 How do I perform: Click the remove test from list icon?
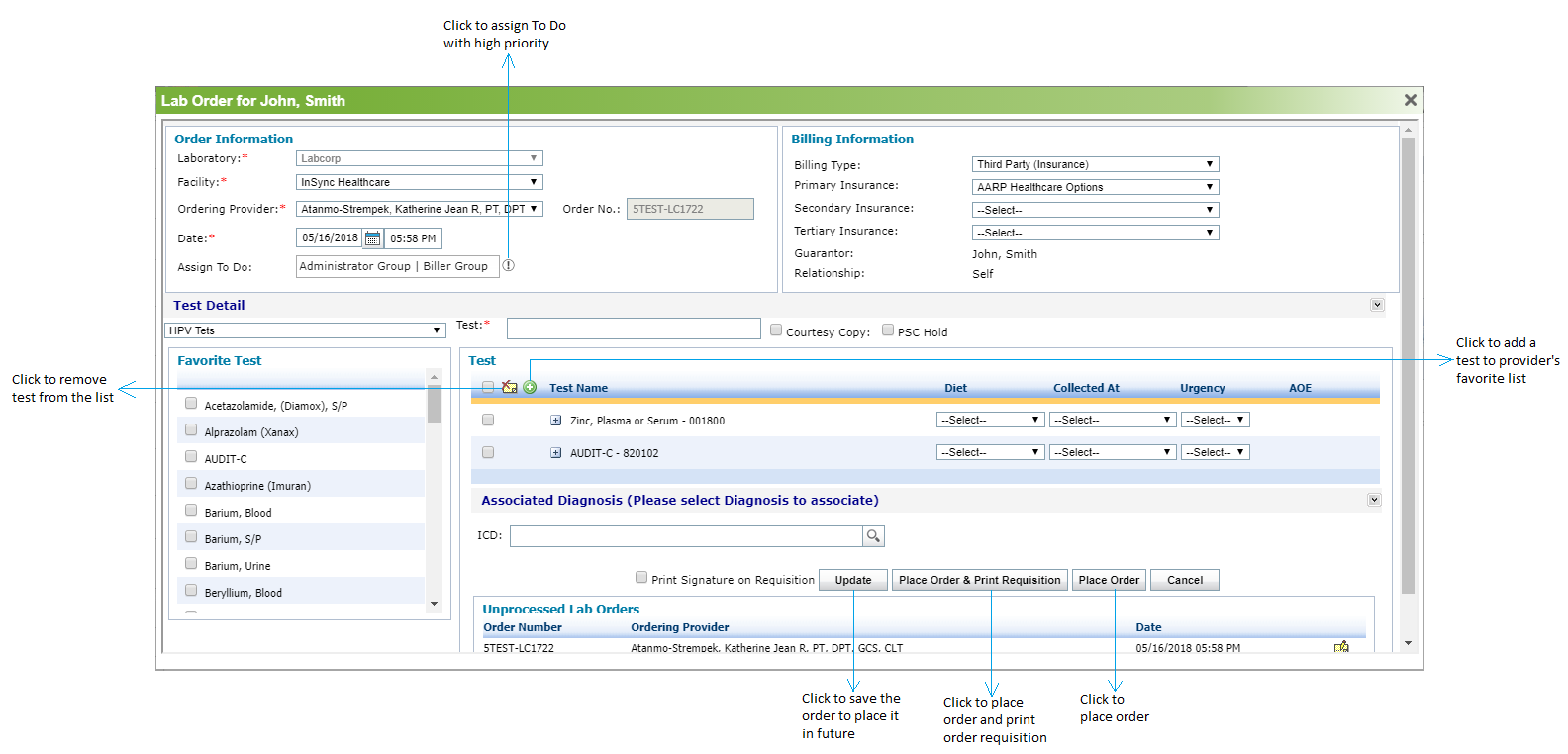[x=510, y=387]
